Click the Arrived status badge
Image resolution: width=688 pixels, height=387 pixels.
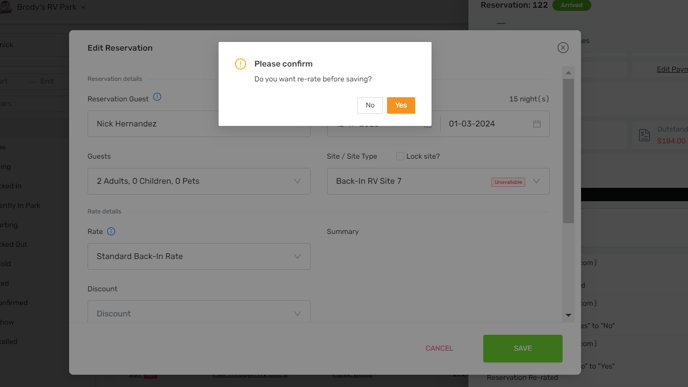point(571,5)
